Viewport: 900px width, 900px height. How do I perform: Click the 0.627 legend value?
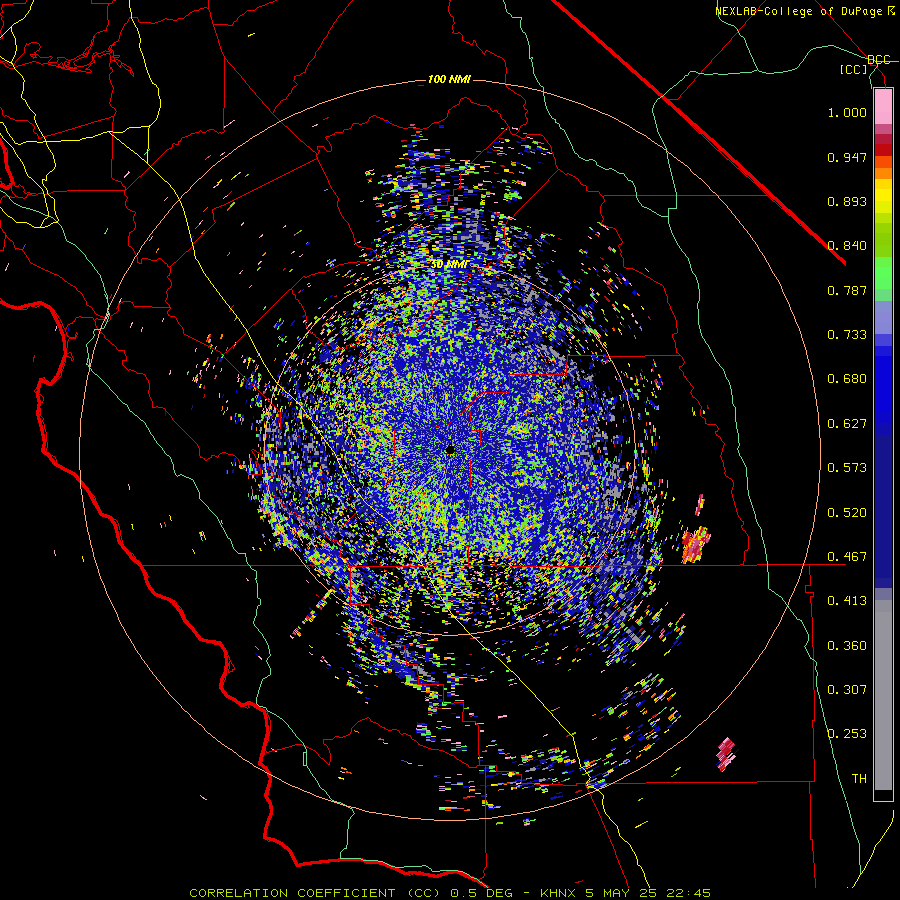pyautogui.click(x=847, y=424)
